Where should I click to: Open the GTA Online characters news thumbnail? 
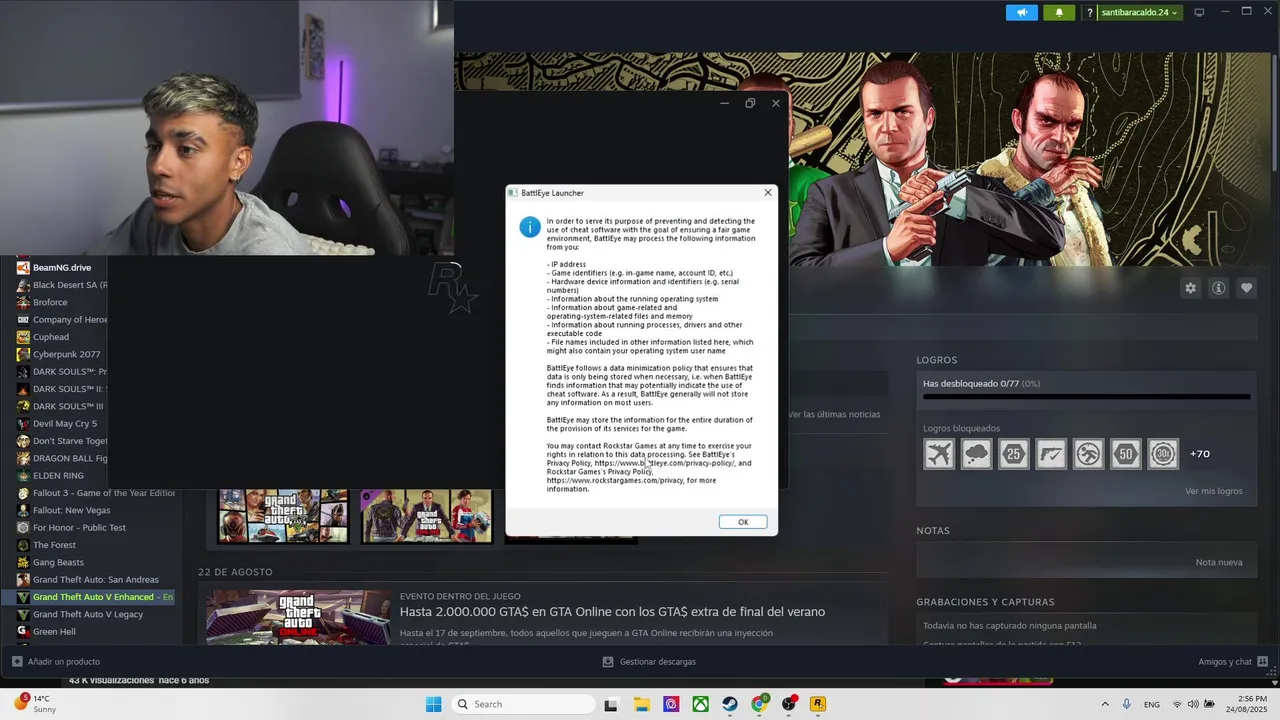pos(427,516)
